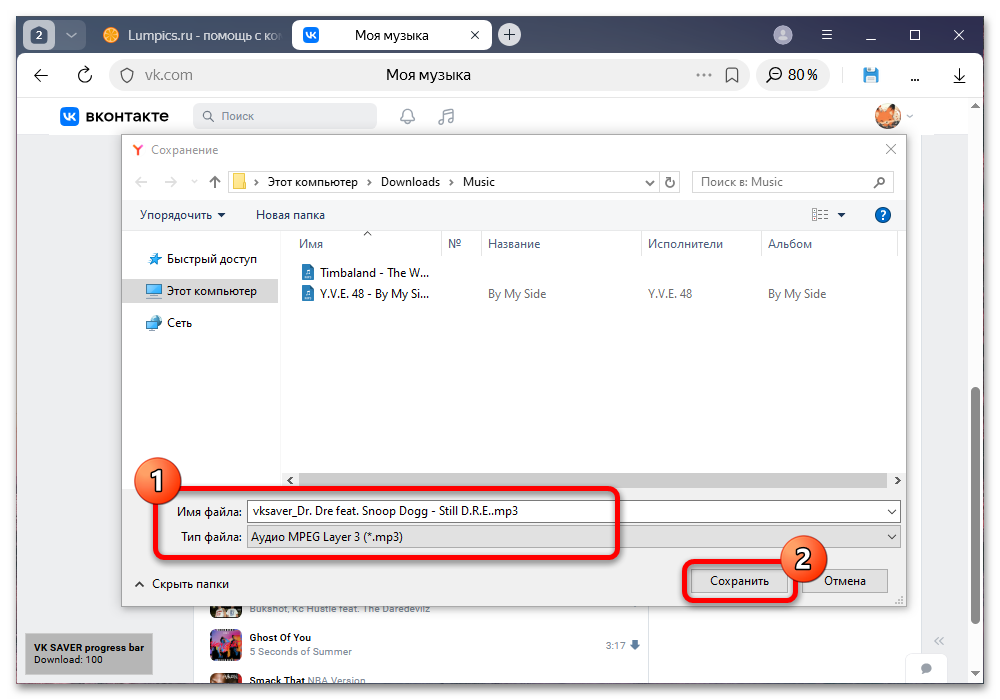Click the blue floppy disk save icon

tap(871, 75)
